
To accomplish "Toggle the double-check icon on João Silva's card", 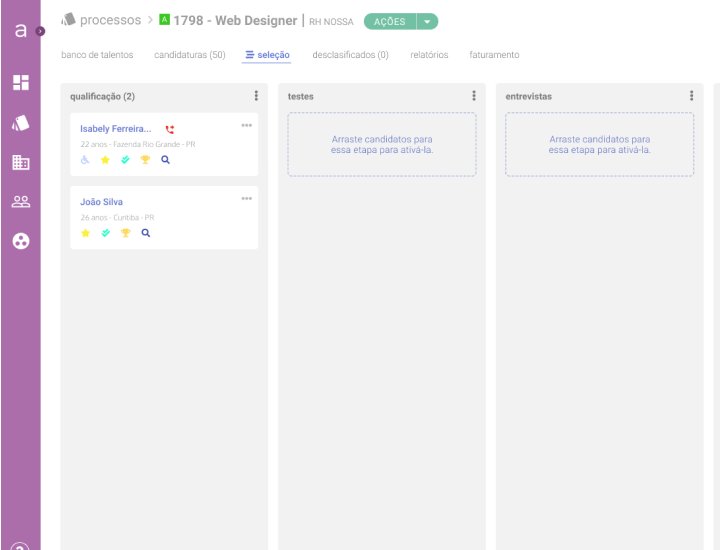I will pyautogui.click(x=106, y=233).
